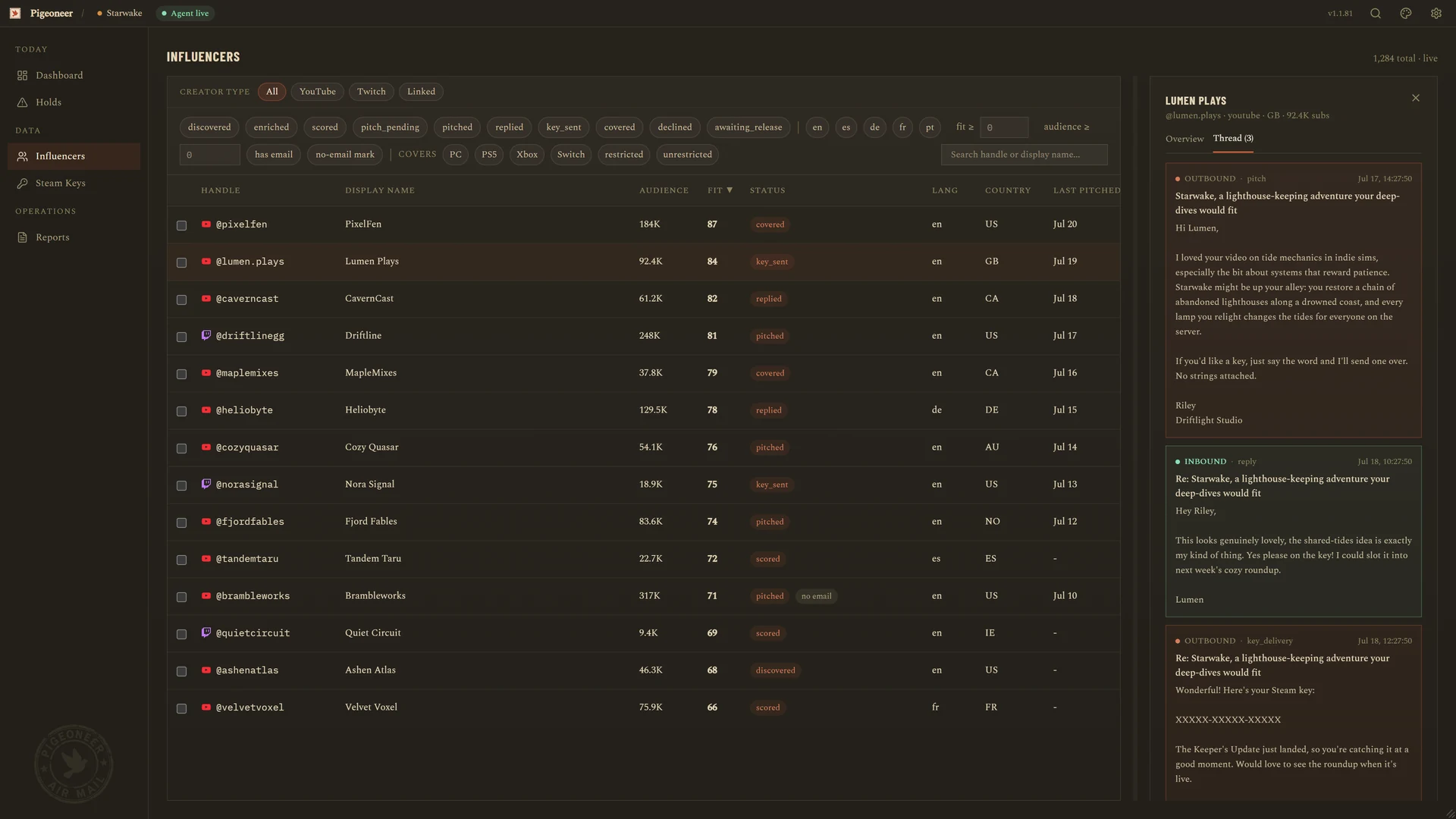Viewport: 1456px width, 819px height.
Task: Toggle the unrestricted filter chip
Action: tap(687, 155)
